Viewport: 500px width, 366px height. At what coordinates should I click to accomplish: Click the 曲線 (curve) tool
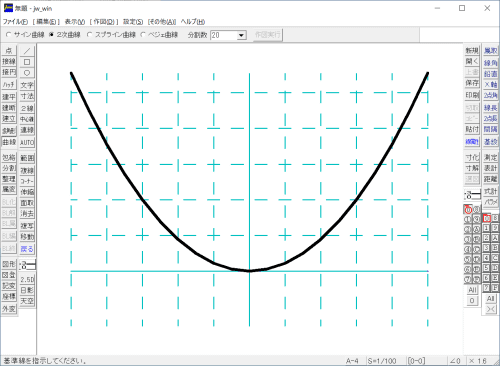click(x=9, y=142)
